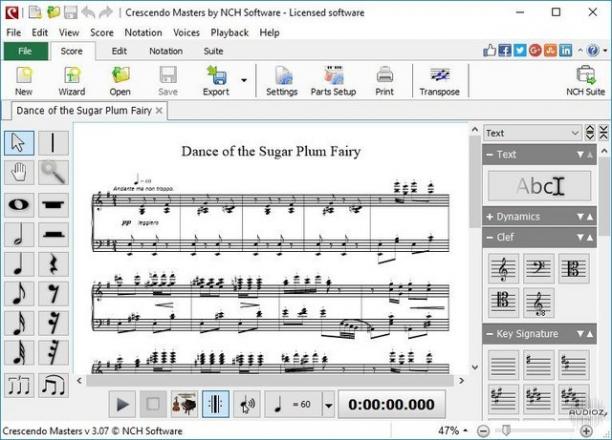Stop playback
612x440 pixels.
click(153, 404)
